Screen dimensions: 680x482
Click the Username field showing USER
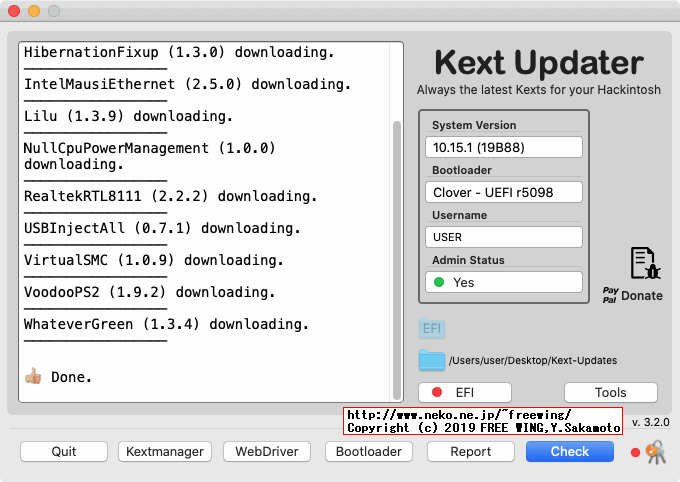504,237
